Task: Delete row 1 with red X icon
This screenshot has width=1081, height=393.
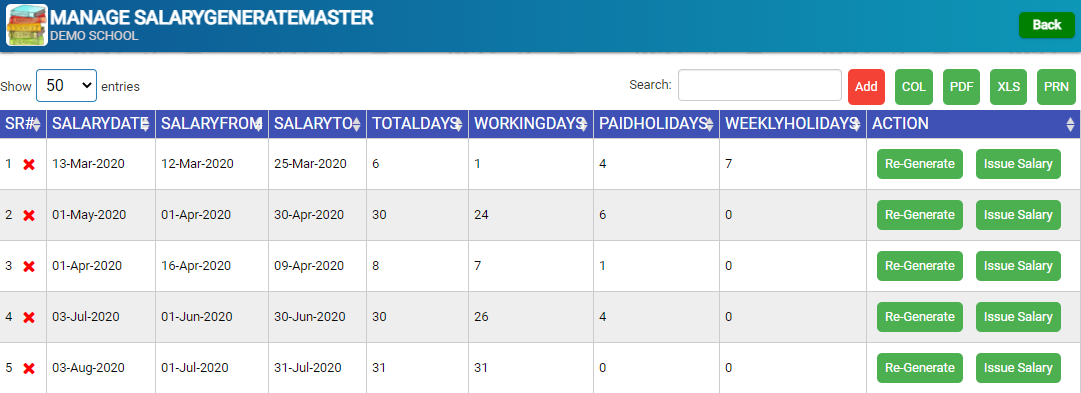Action: point(29,164)
